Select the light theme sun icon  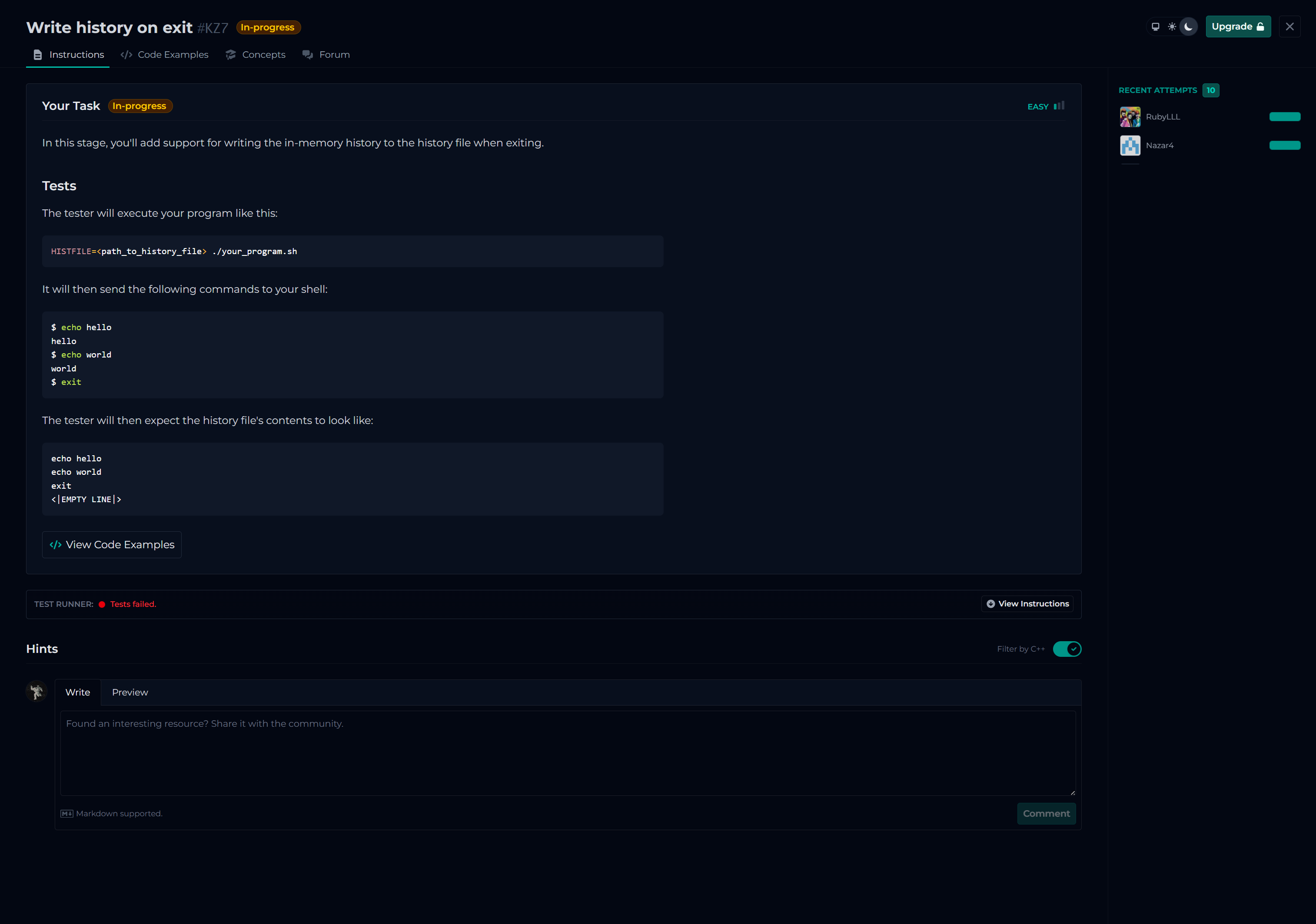pos(1172,27)
